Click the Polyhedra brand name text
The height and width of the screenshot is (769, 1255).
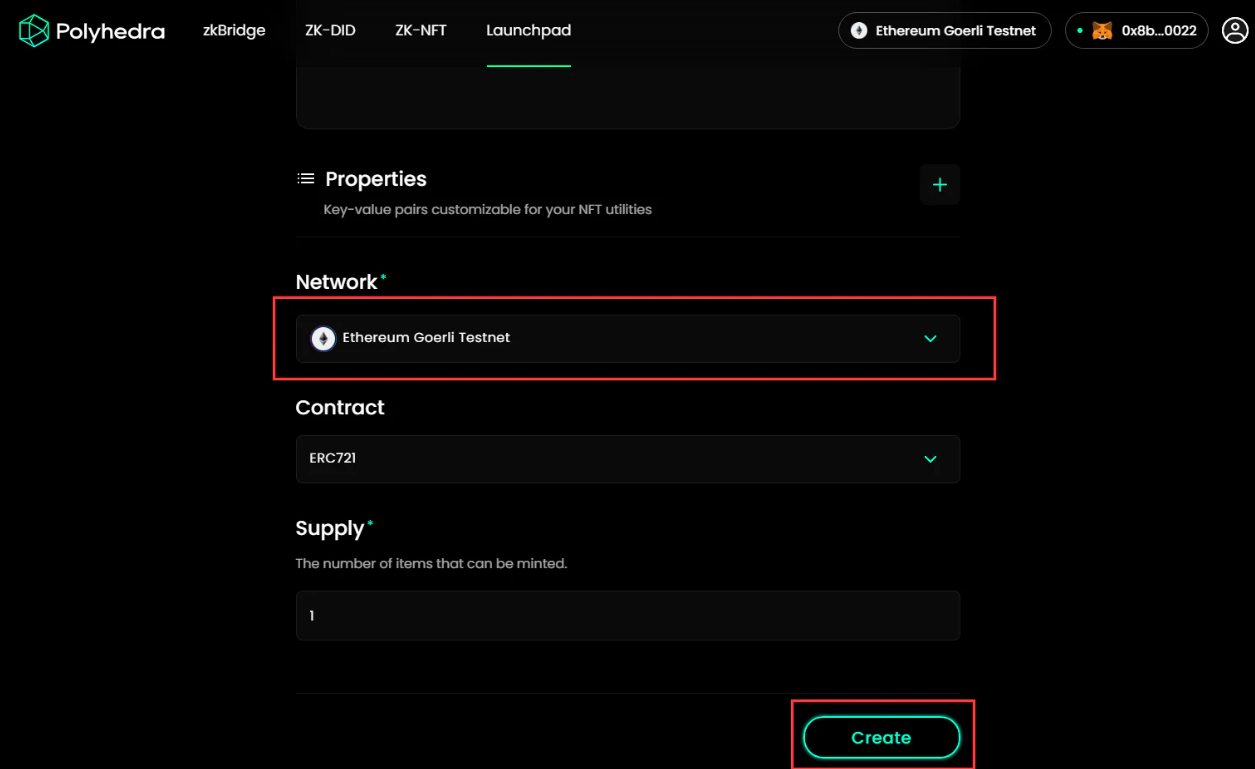point(110,32)
